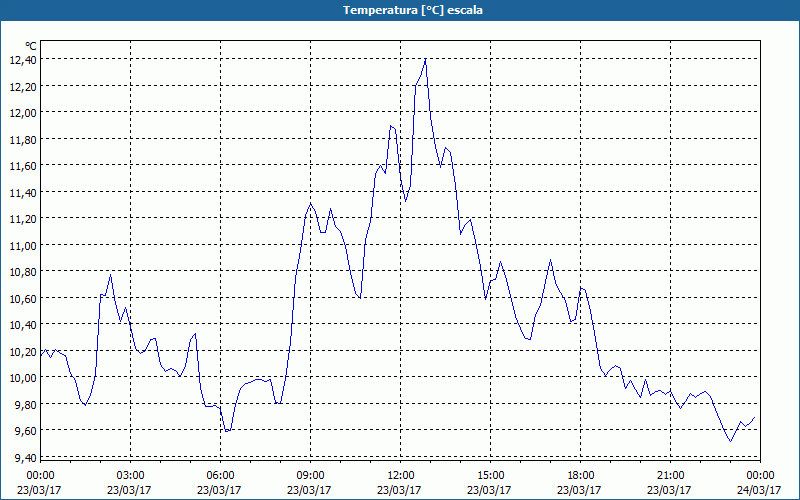Screen dimensions: 800x500
Task: Click the 12:00 time axis label
Action: pyautogui.click(x=401, y=476)
